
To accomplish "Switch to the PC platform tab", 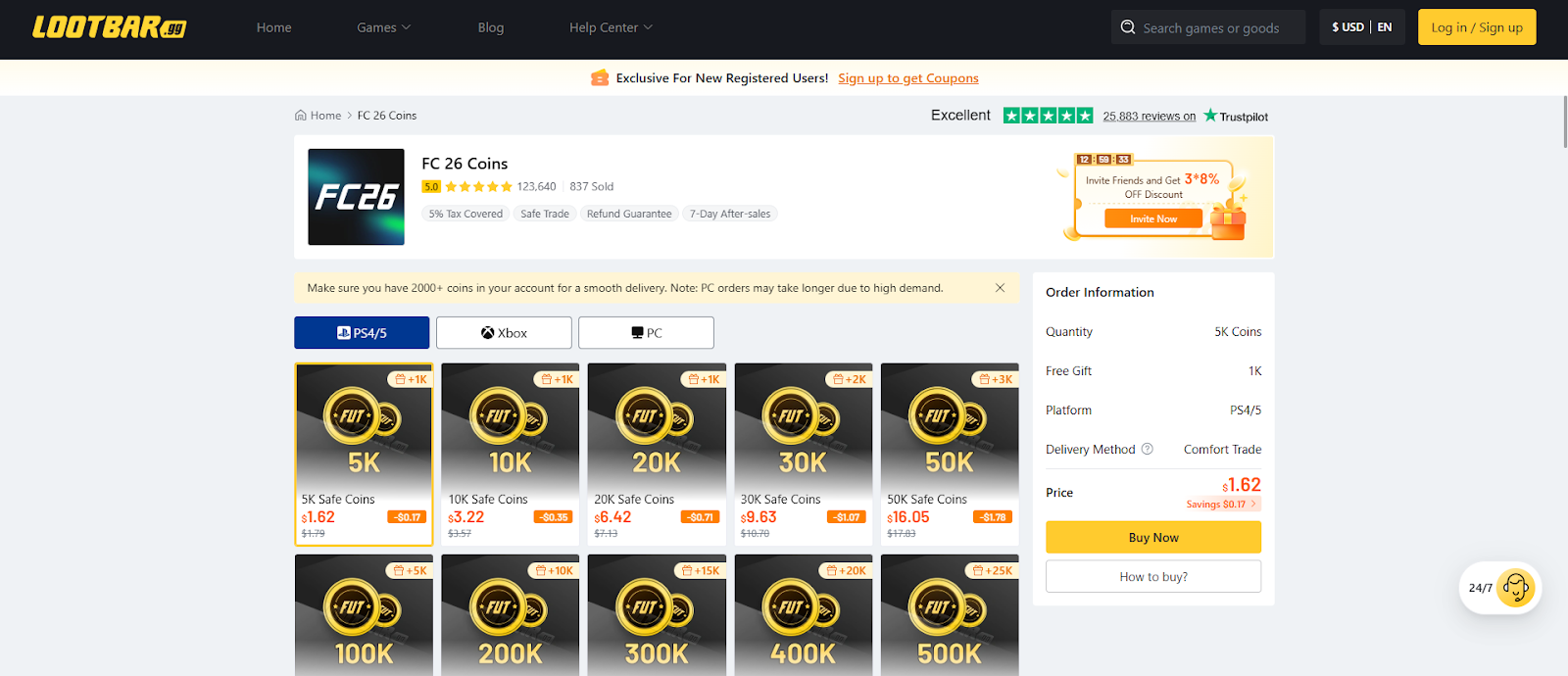I will [x=646, y=333].
